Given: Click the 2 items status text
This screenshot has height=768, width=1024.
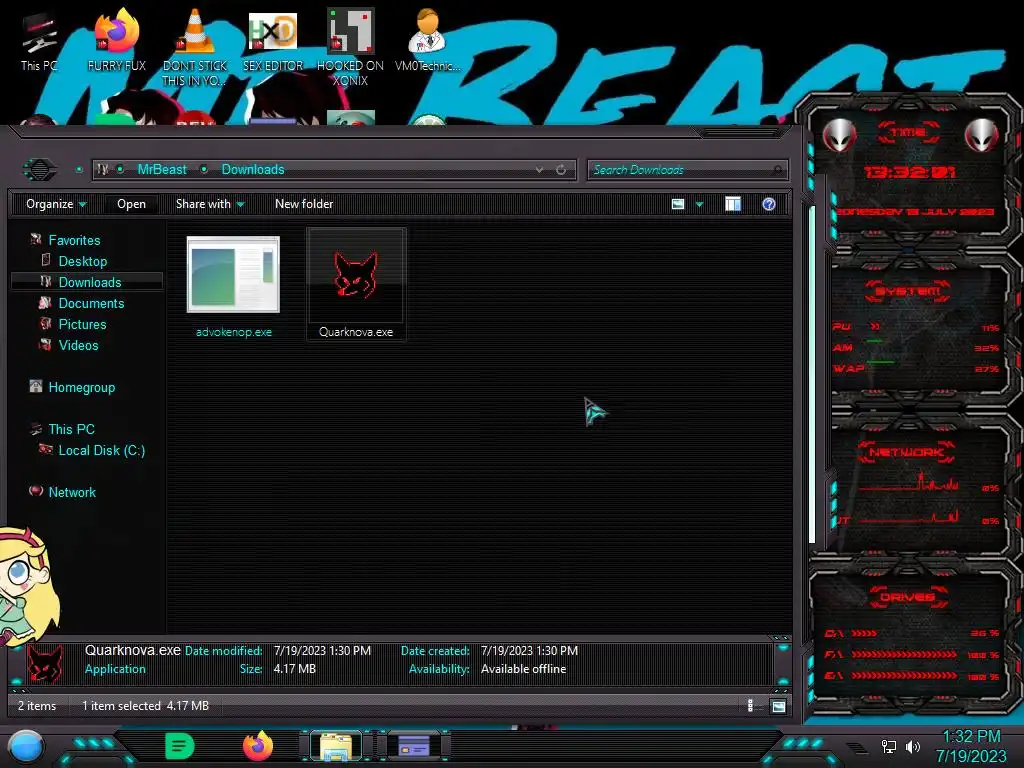Looking at the screenshot, I should click(x=37, y=705).
